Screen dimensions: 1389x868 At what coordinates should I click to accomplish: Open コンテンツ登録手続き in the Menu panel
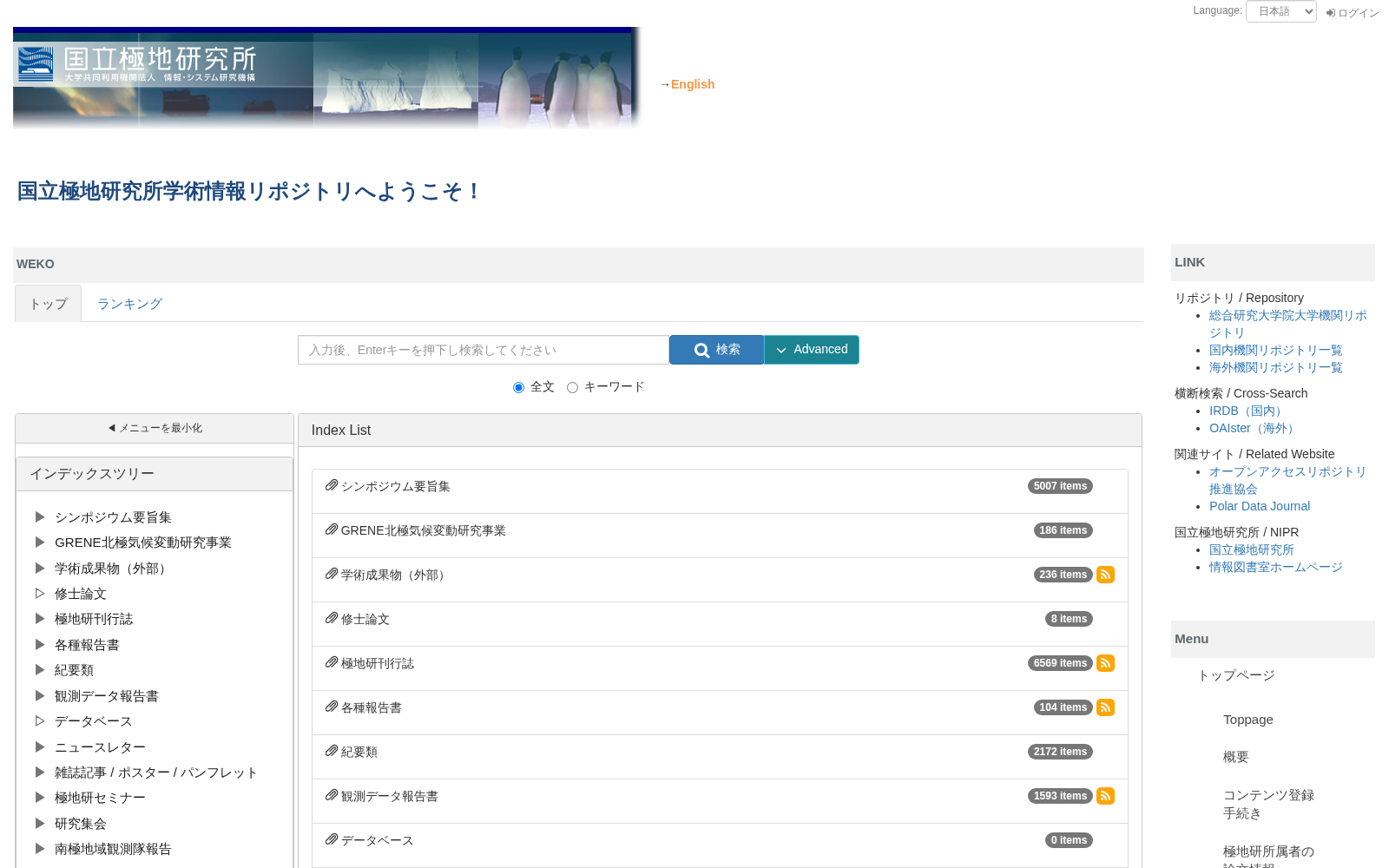(1269, 804)
